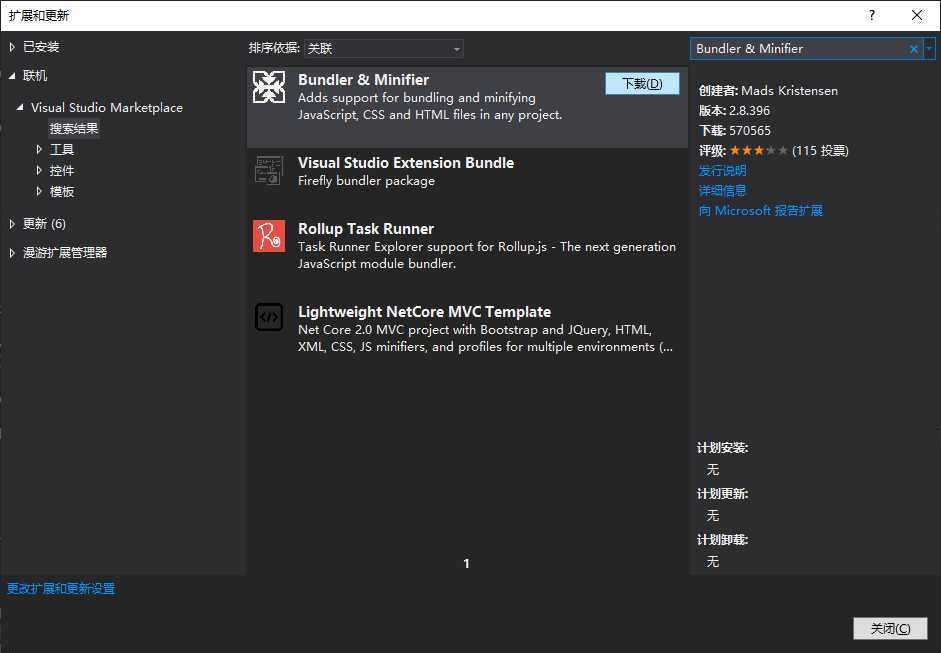Click download count 570565
The height and width of the screenshot is (653, 941).
[x=750, y=130]
